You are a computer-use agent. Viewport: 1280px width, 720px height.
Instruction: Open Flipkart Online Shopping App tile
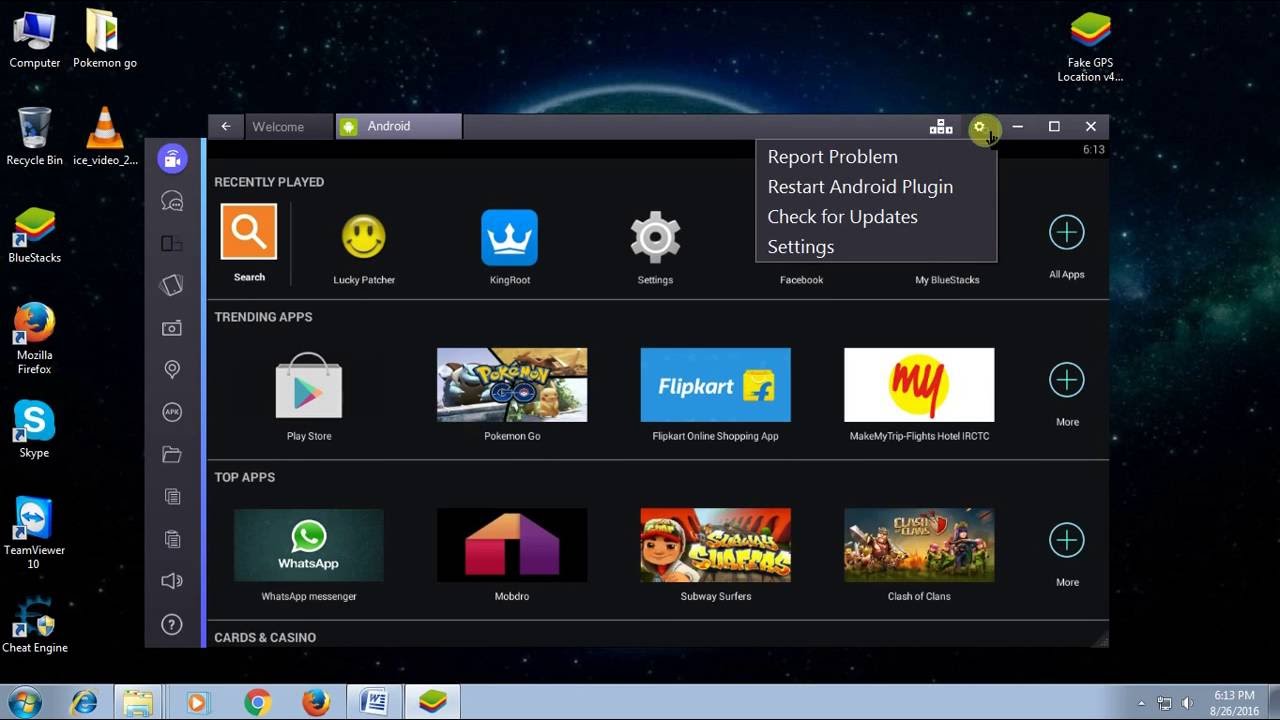pyautogui.click(x=715, y=385)
